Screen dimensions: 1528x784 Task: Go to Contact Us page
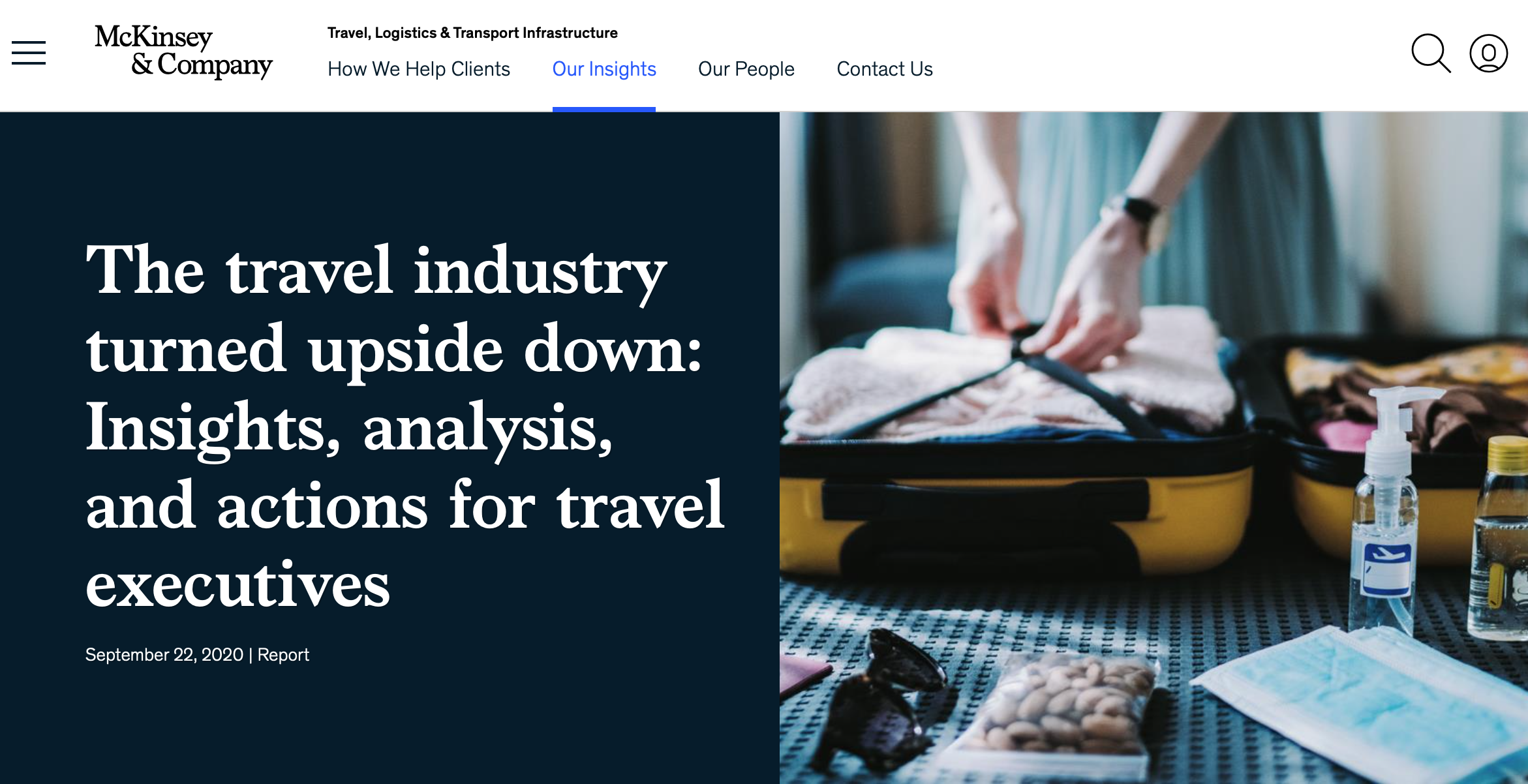pos(885,69)
